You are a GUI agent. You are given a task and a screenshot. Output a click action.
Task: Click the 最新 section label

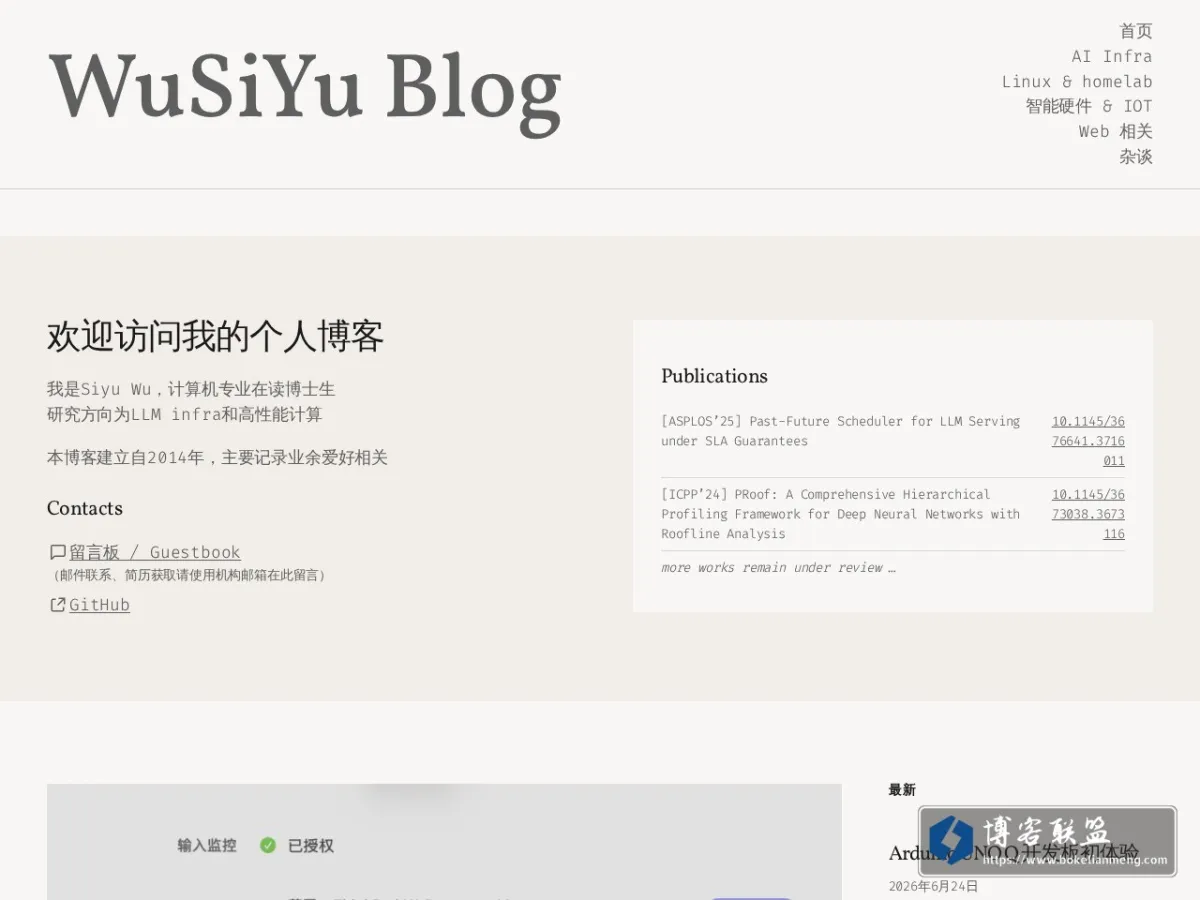[902, 790]
